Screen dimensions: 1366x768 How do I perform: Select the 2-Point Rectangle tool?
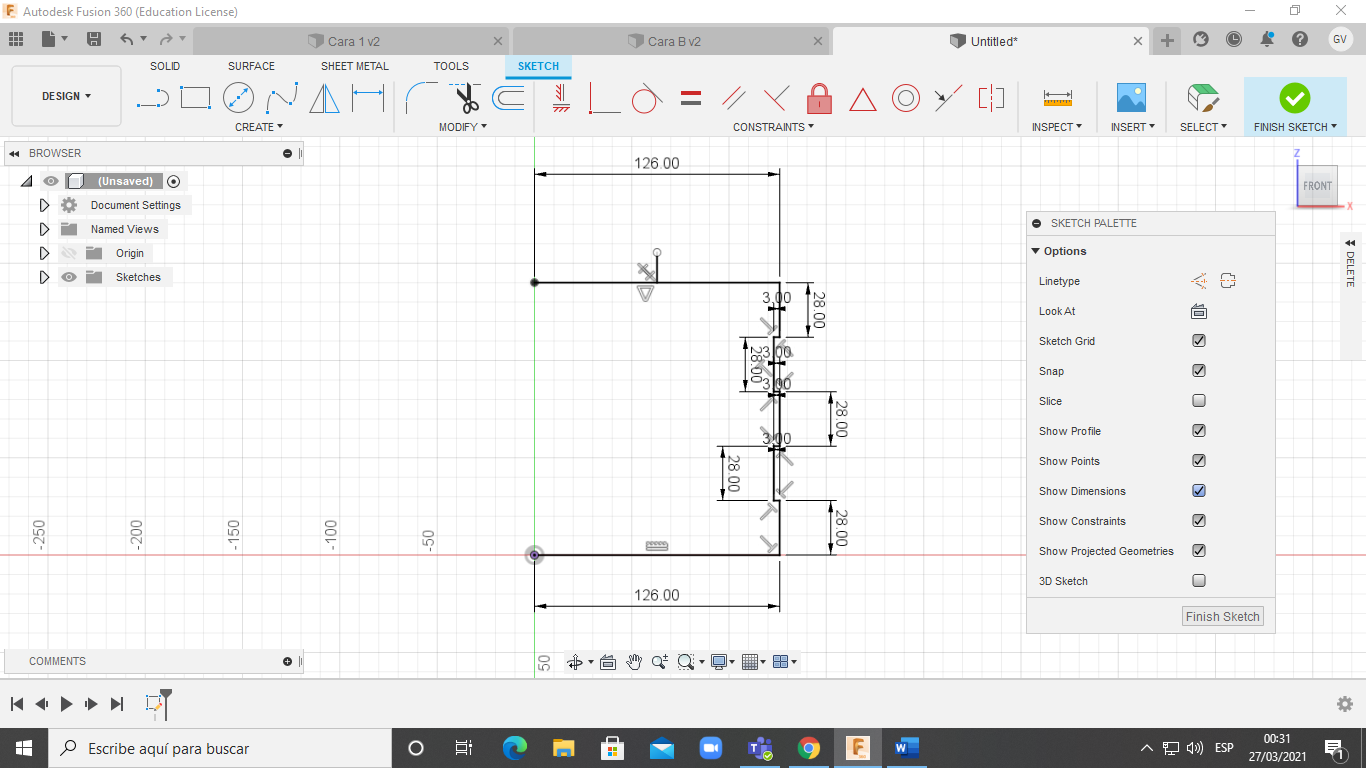tap(195, 98)
